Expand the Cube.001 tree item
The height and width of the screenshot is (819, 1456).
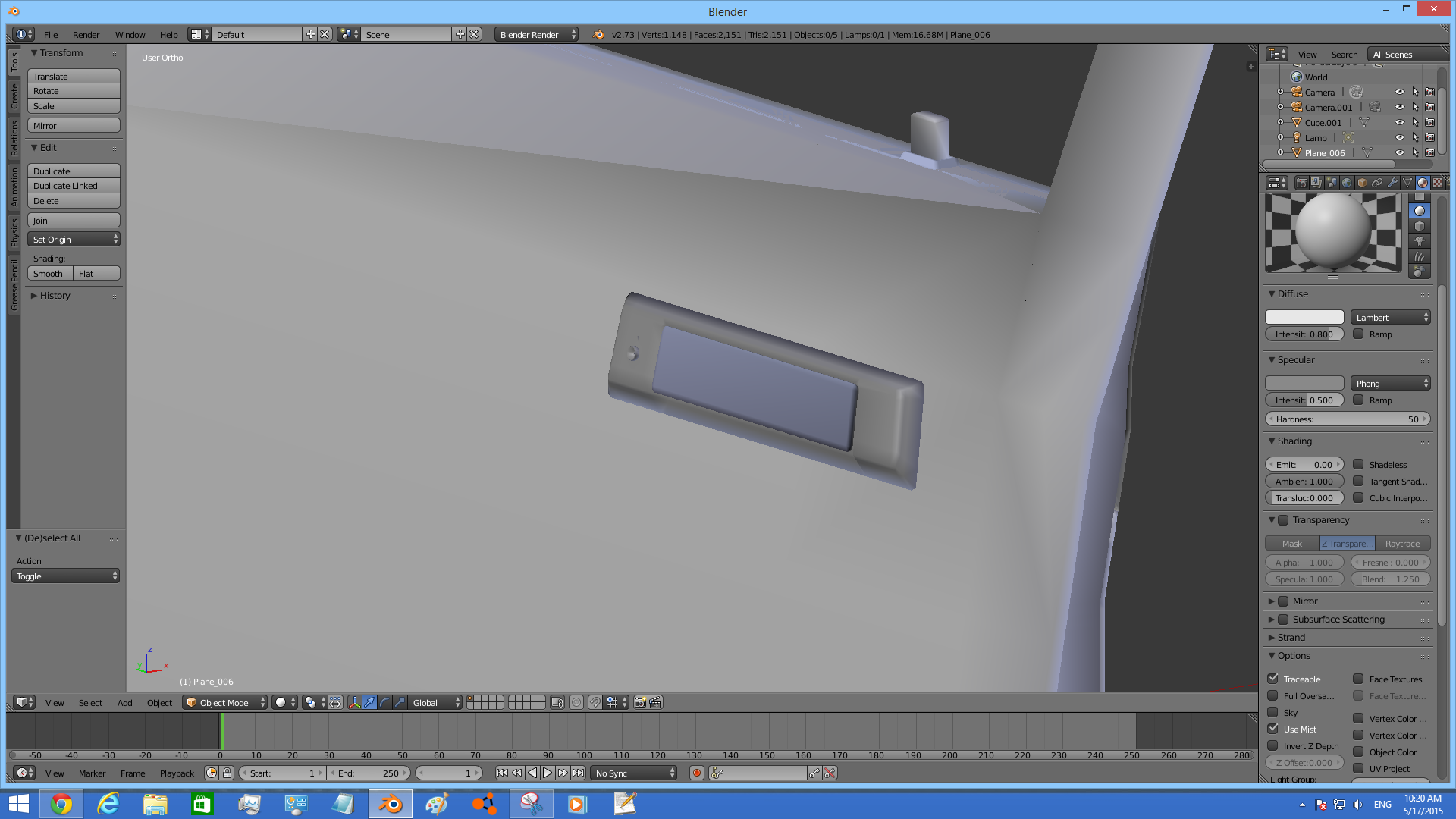[x=1281, y=123]
